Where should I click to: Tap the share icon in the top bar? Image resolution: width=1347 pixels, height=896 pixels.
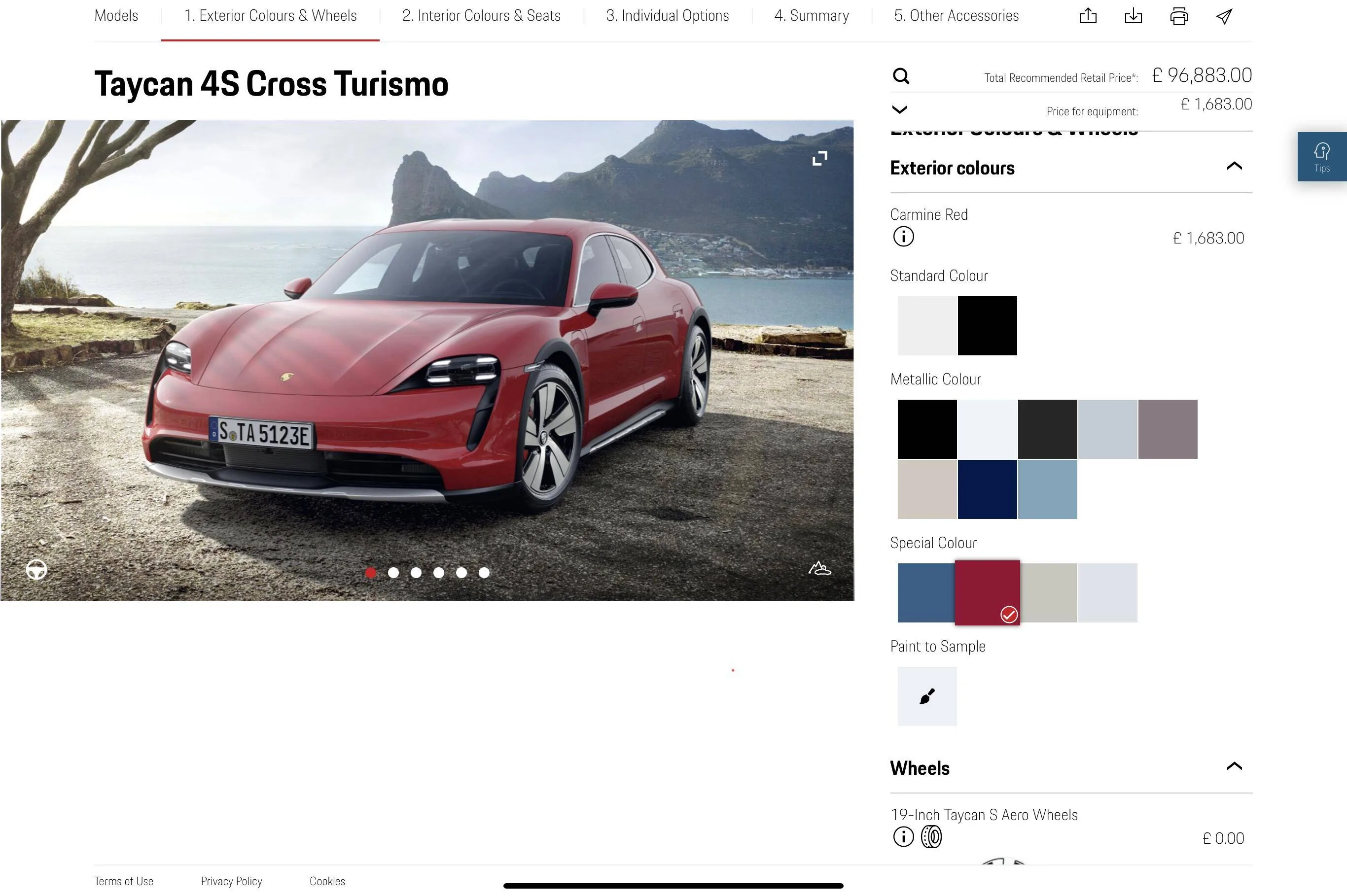coord(1088,16)
